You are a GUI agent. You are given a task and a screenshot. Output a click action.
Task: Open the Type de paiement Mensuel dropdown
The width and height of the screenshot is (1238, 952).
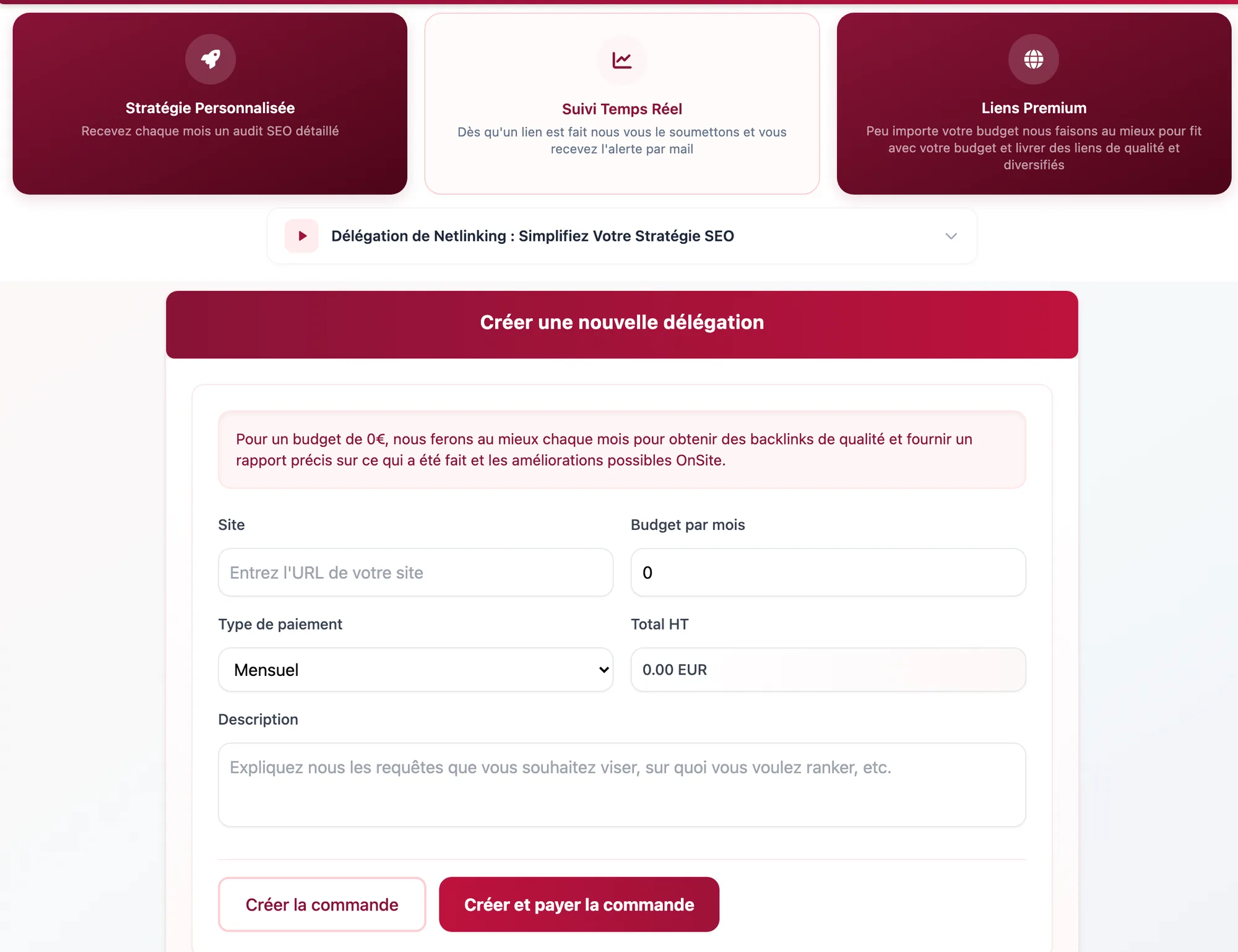point(415,670)
